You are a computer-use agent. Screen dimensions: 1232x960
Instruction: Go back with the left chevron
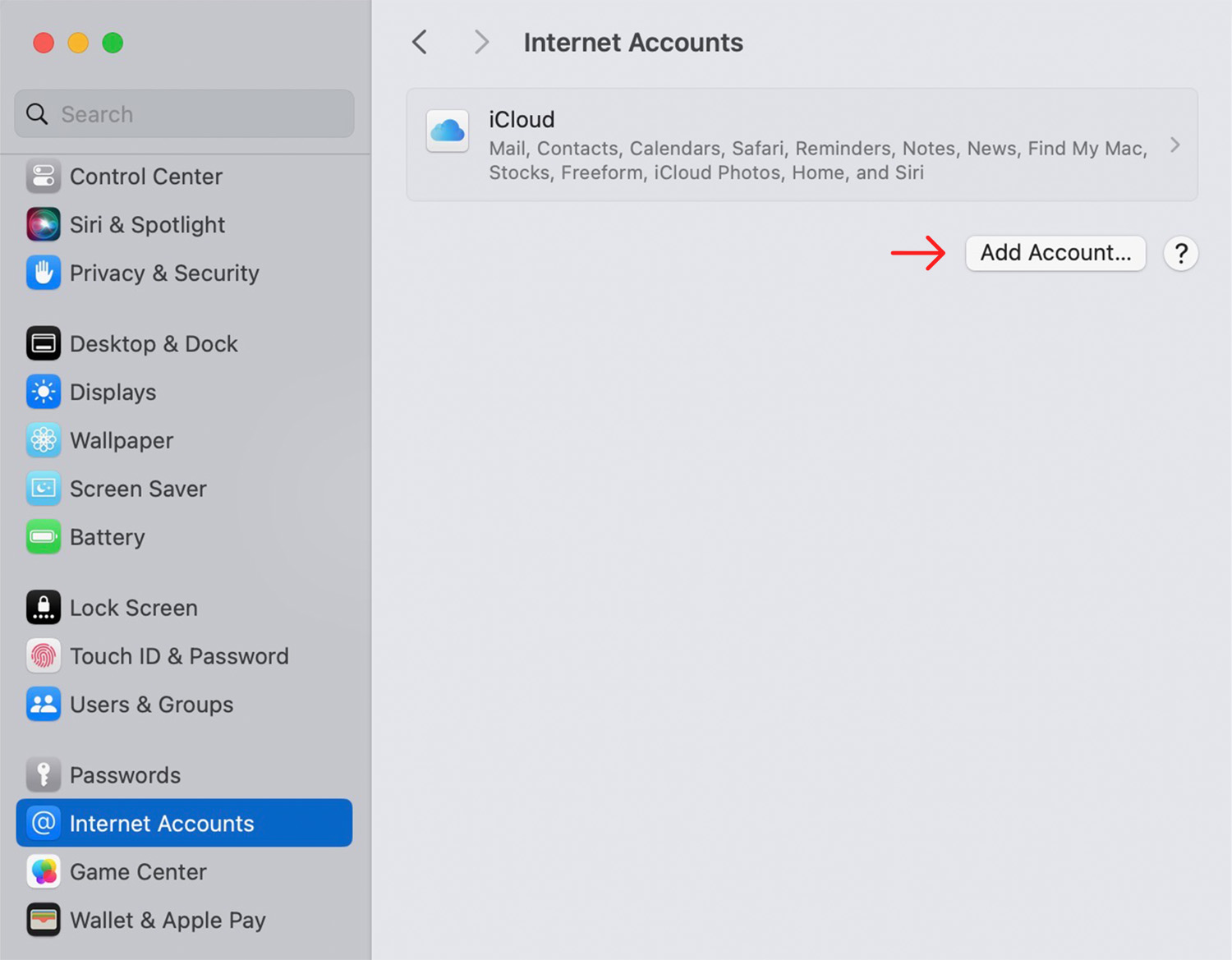pos(420,42)
